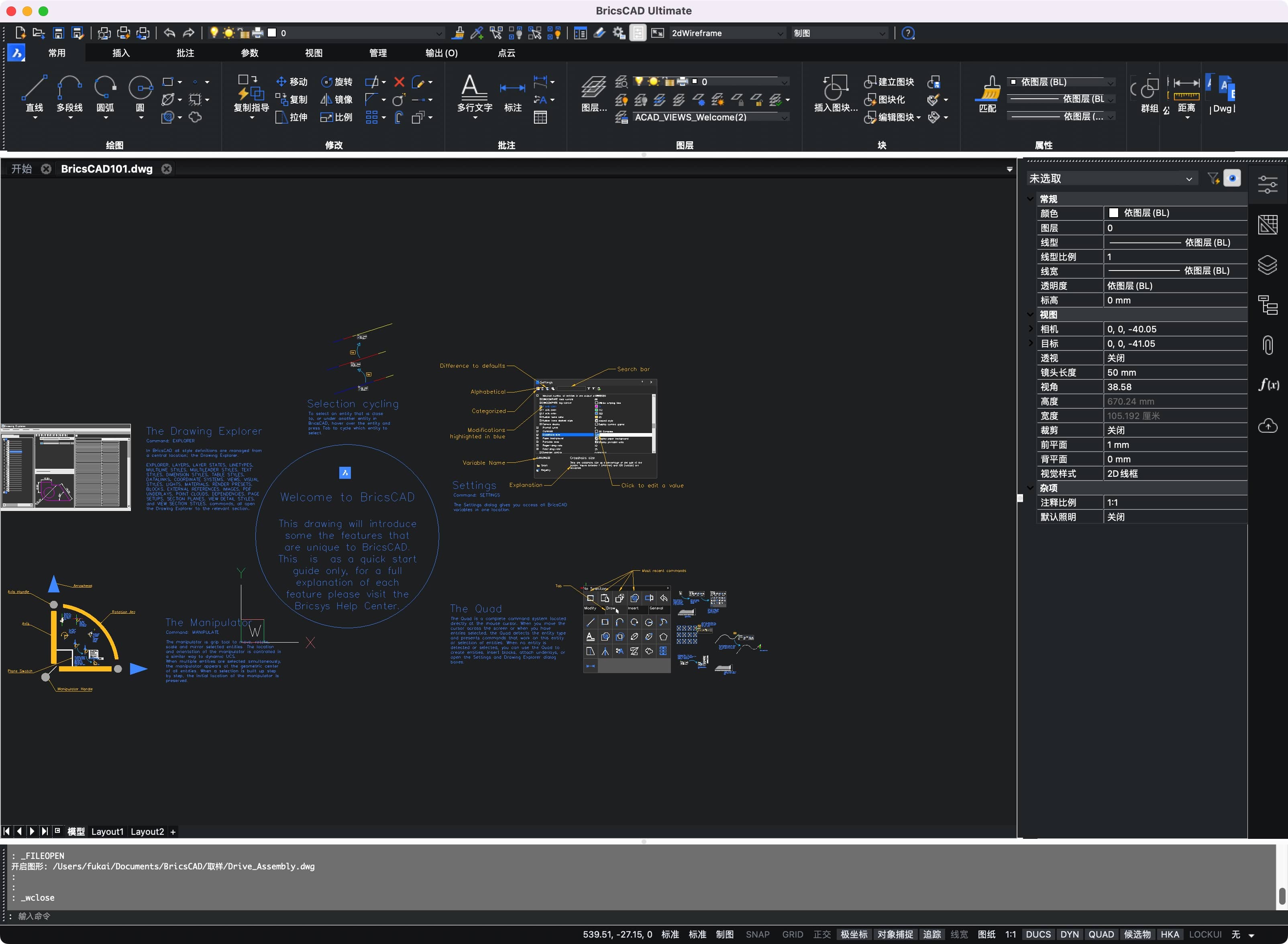
Task: Collapse the 视图 properties section
Action: (x=1030, y=314)
